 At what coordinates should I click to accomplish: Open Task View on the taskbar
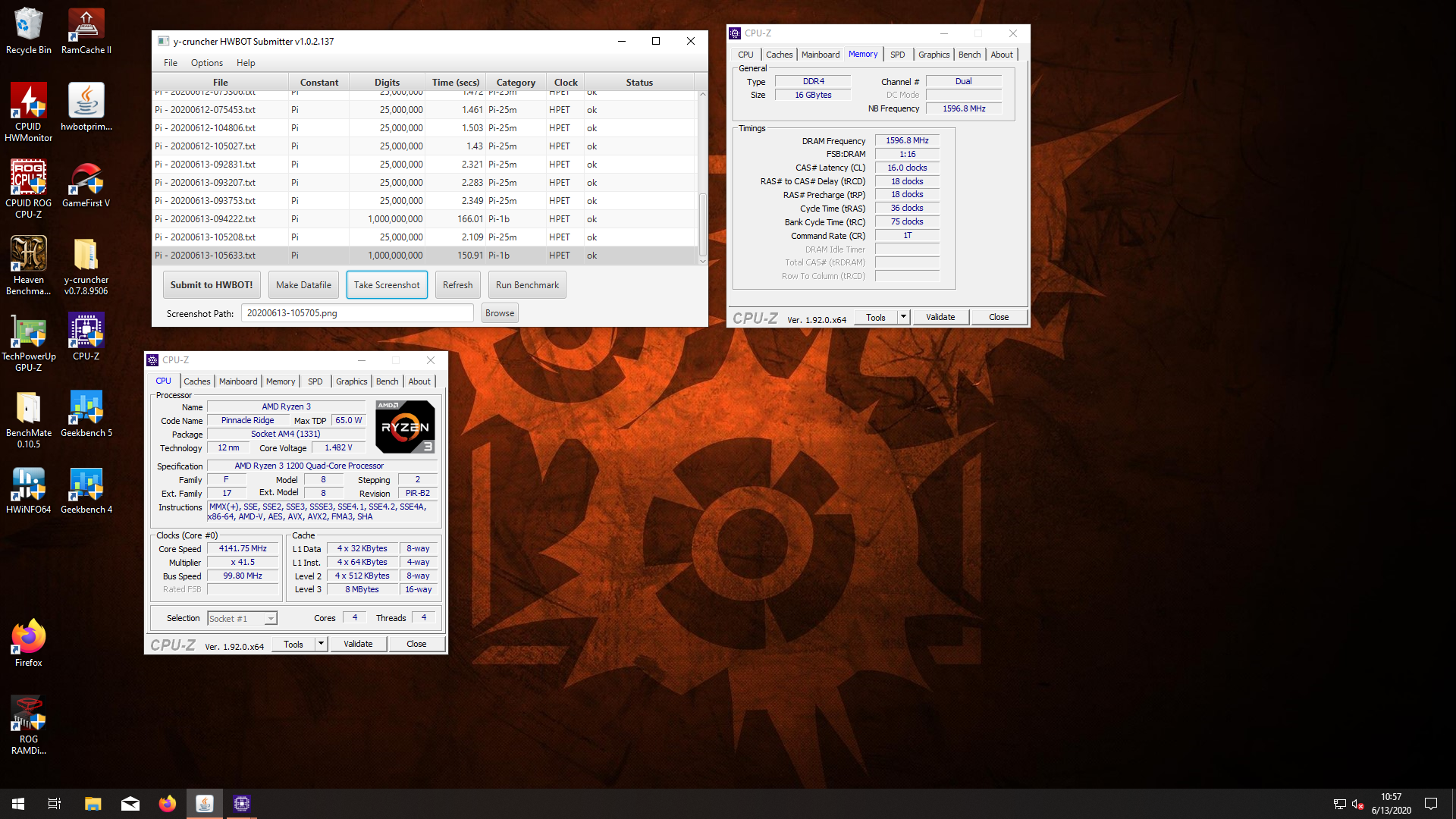click(55, 804)
